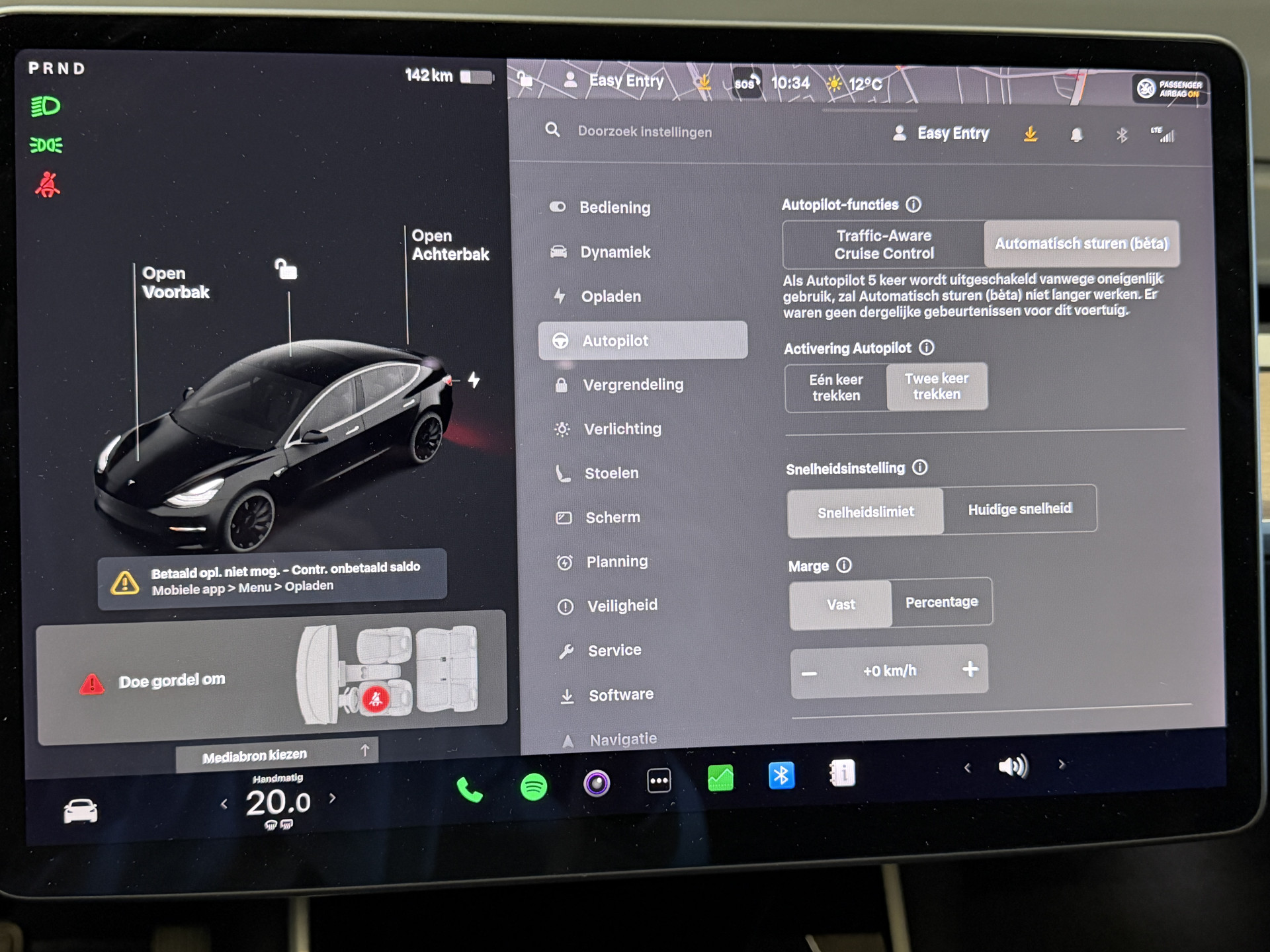Launch the Spotify app

pyautogui.click(x=533, y=787)
